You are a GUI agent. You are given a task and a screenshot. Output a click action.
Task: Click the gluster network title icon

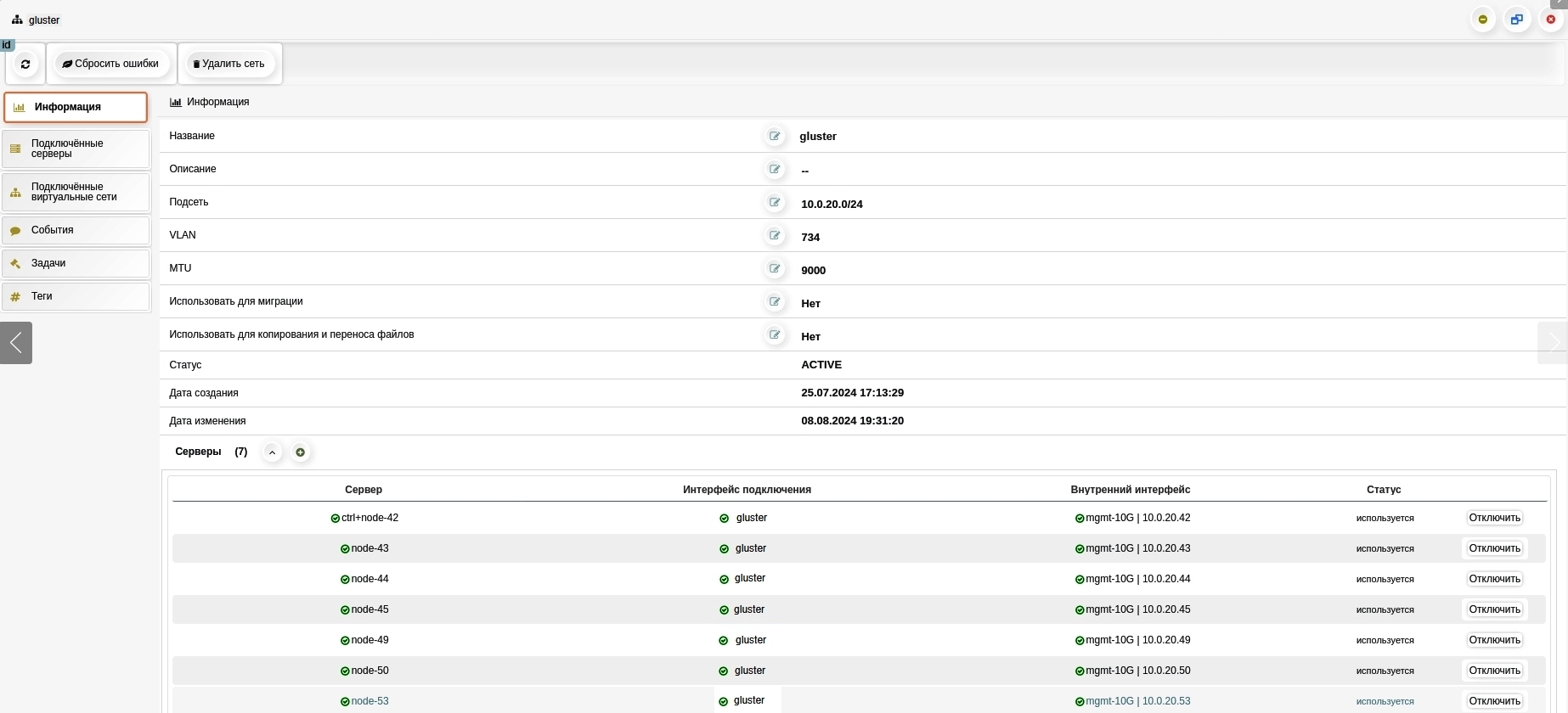pos(17,20)
